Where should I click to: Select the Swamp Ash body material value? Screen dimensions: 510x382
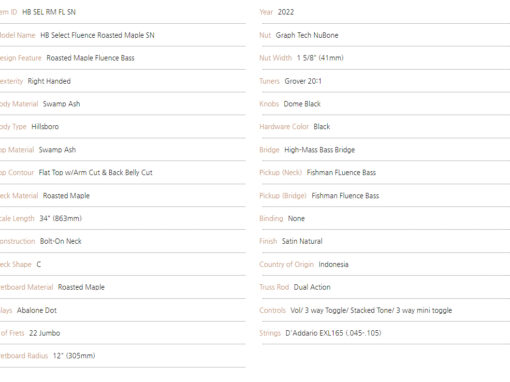pyautogui.click(x=61, y=104)
